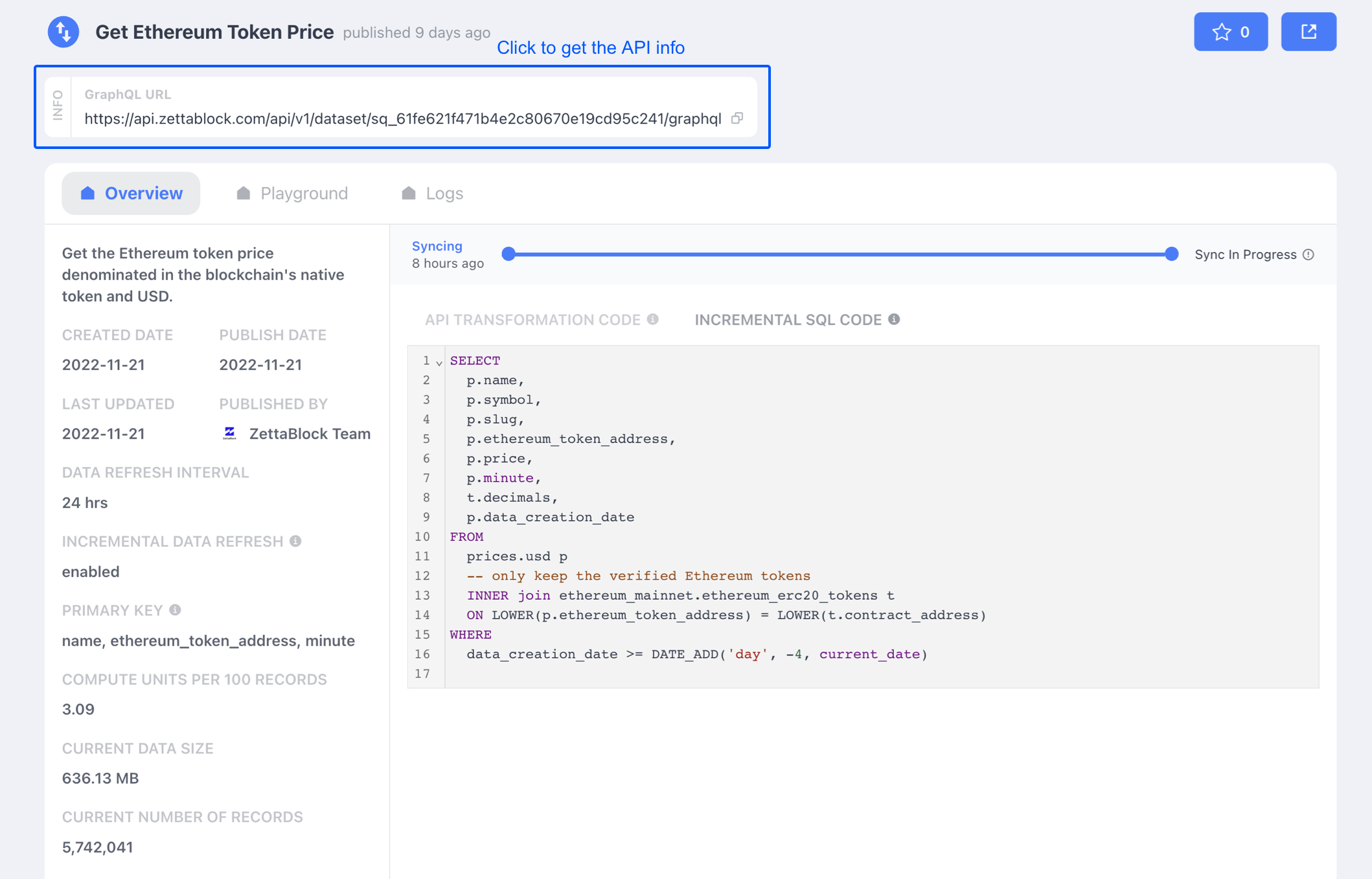
Task: Click the ZettaBlock Team publisher link
Action: 310,433
